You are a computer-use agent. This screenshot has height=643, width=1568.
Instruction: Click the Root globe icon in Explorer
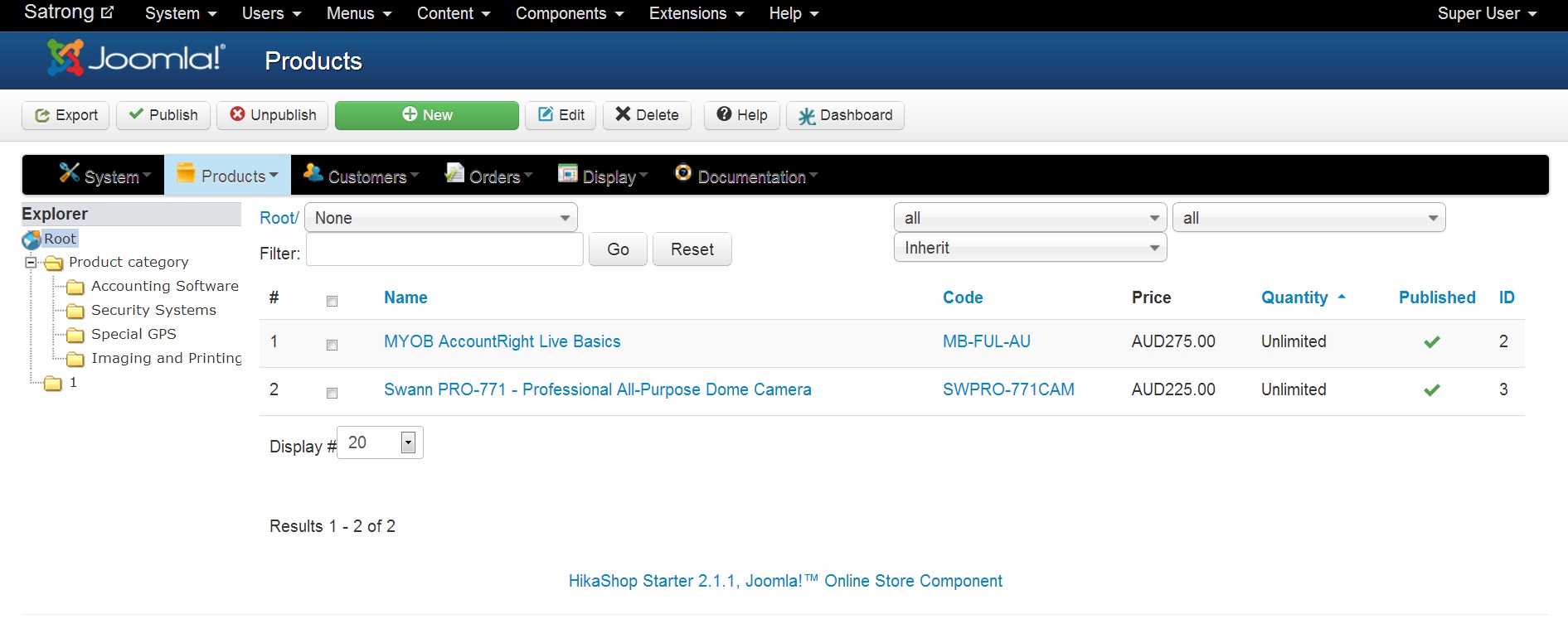(x=32, y=239)
